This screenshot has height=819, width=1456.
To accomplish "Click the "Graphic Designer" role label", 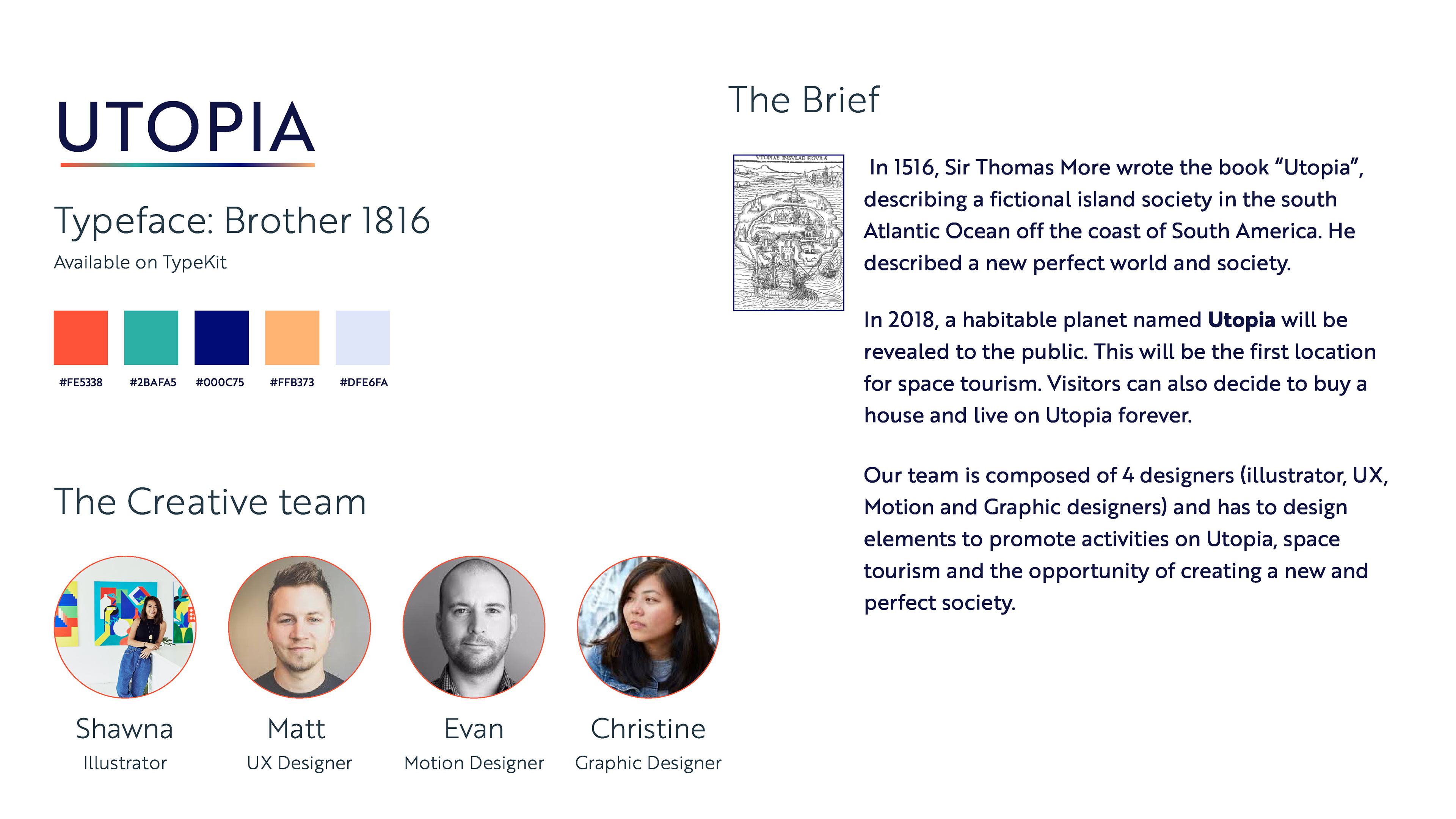I will pyautogui.click(x=648, y=763).
